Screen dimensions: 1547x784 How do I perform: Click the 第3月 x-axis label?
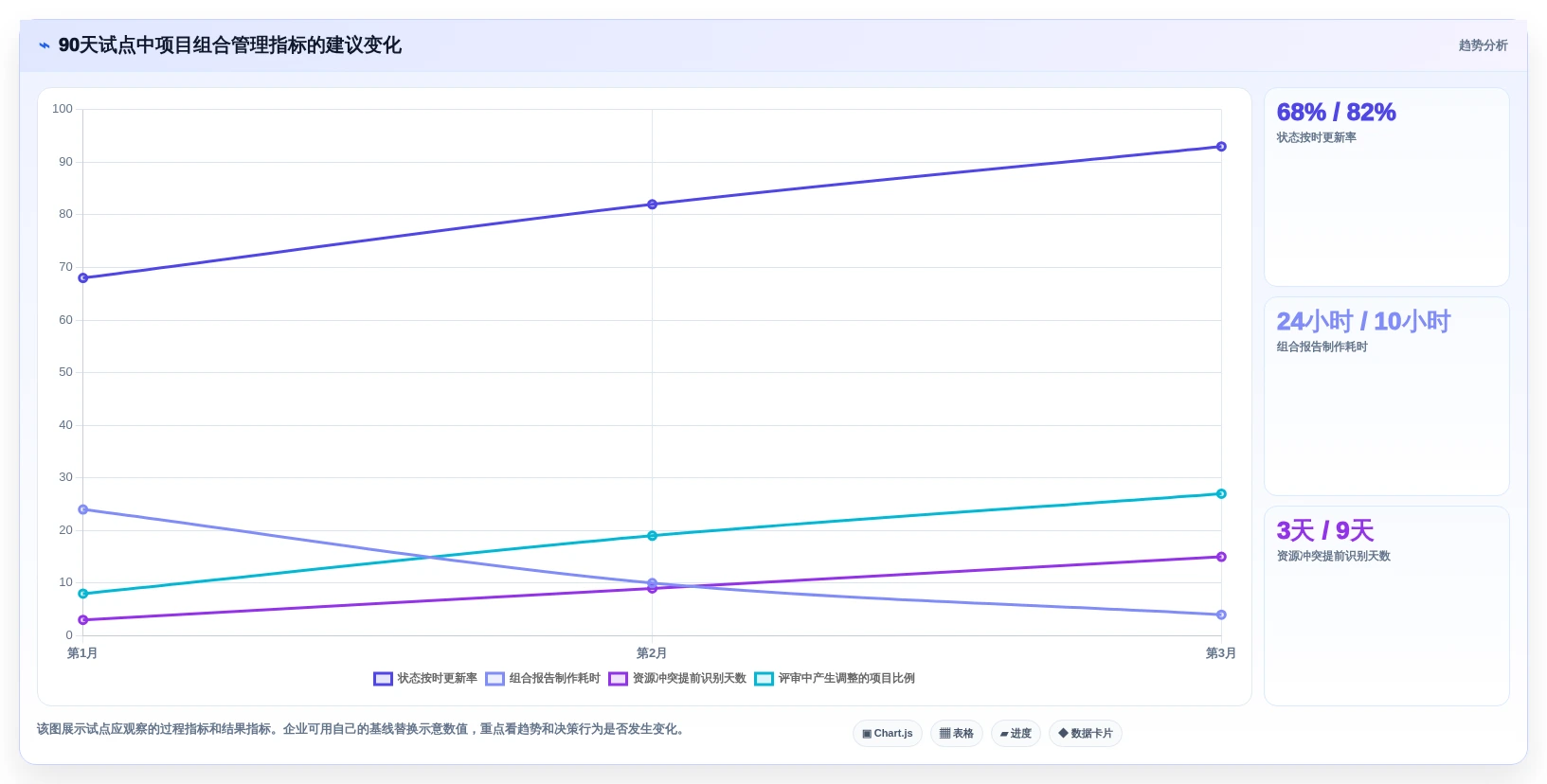(1220, 653)
